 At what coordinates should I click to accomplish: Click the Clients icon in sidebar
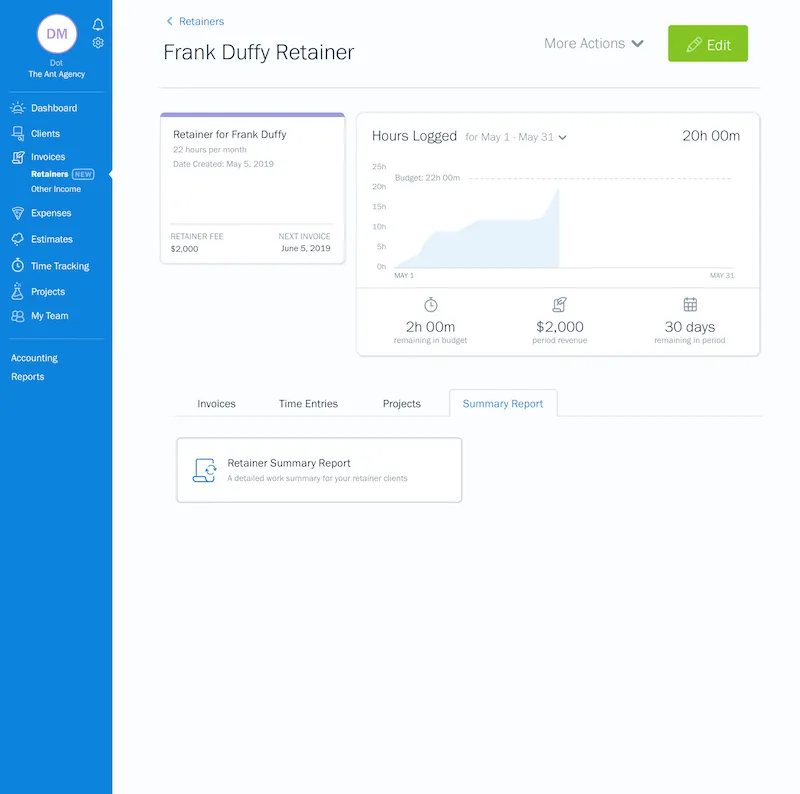tap(18, 133)
